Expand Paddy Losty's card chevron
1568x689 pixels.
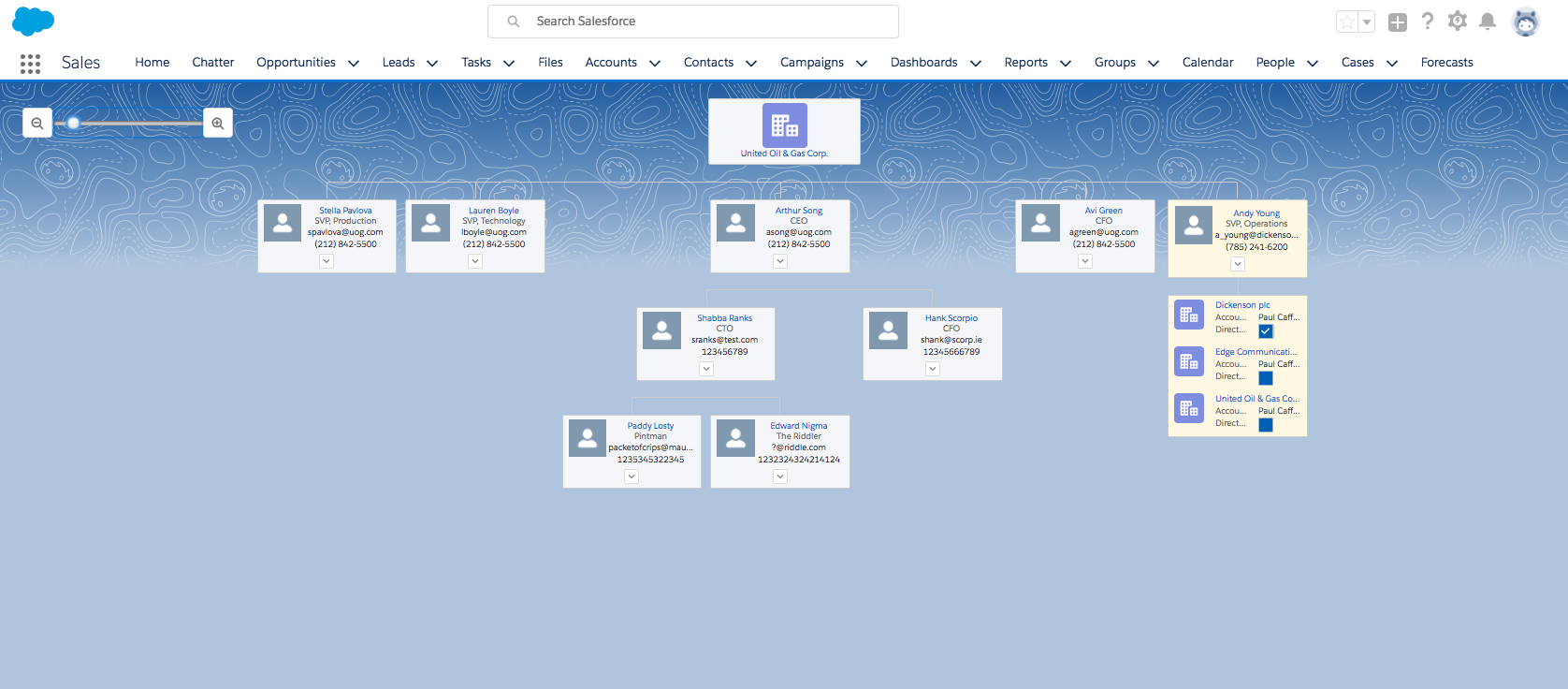[632, 476]
